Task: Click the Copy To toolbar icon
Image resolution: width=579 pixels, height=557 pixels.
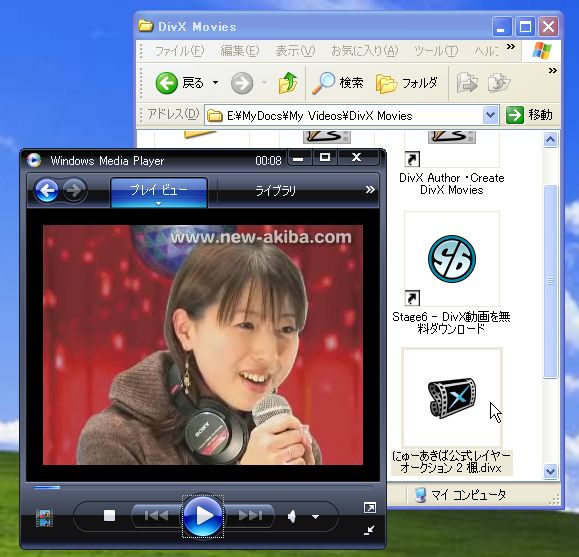Action: [x=499, y=83]
